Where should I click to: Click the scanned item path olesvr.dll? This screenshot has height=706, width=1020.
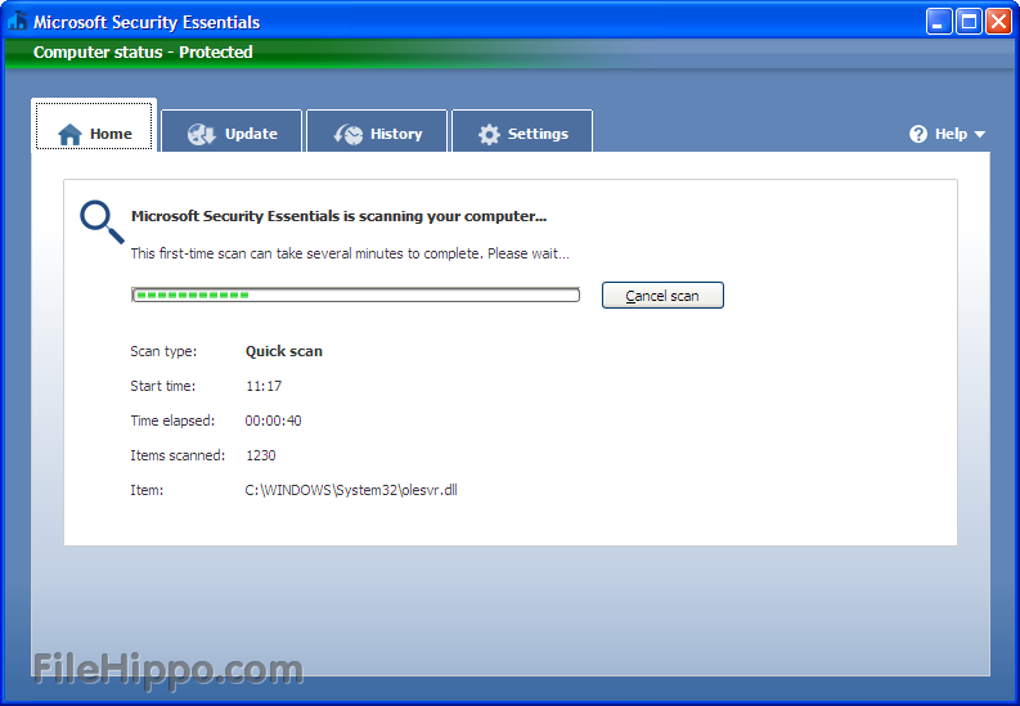coord(351,490)
